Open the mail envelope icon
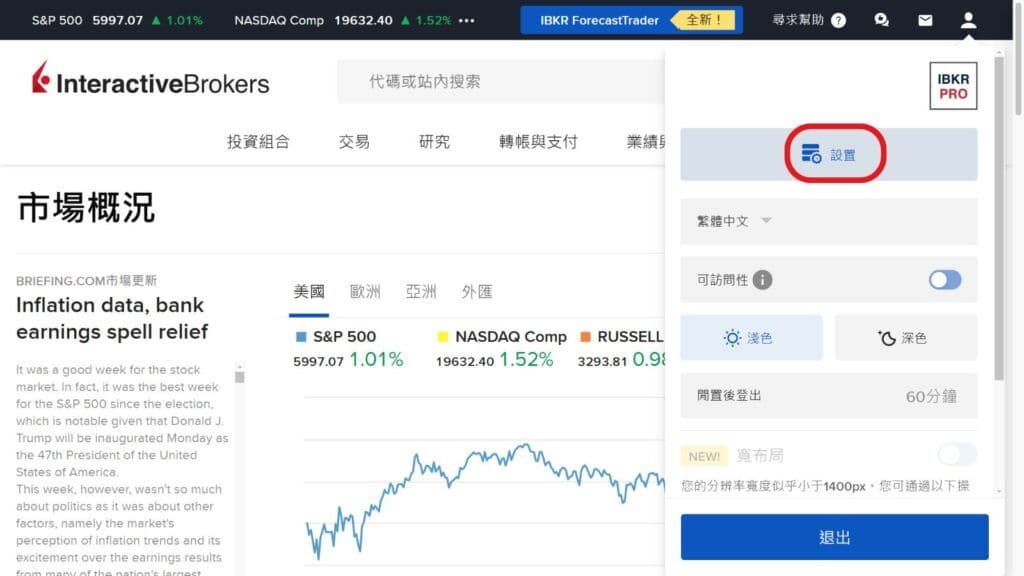Screen dimensions: 1024x576 pyautogui.click(x=925, y=18)
